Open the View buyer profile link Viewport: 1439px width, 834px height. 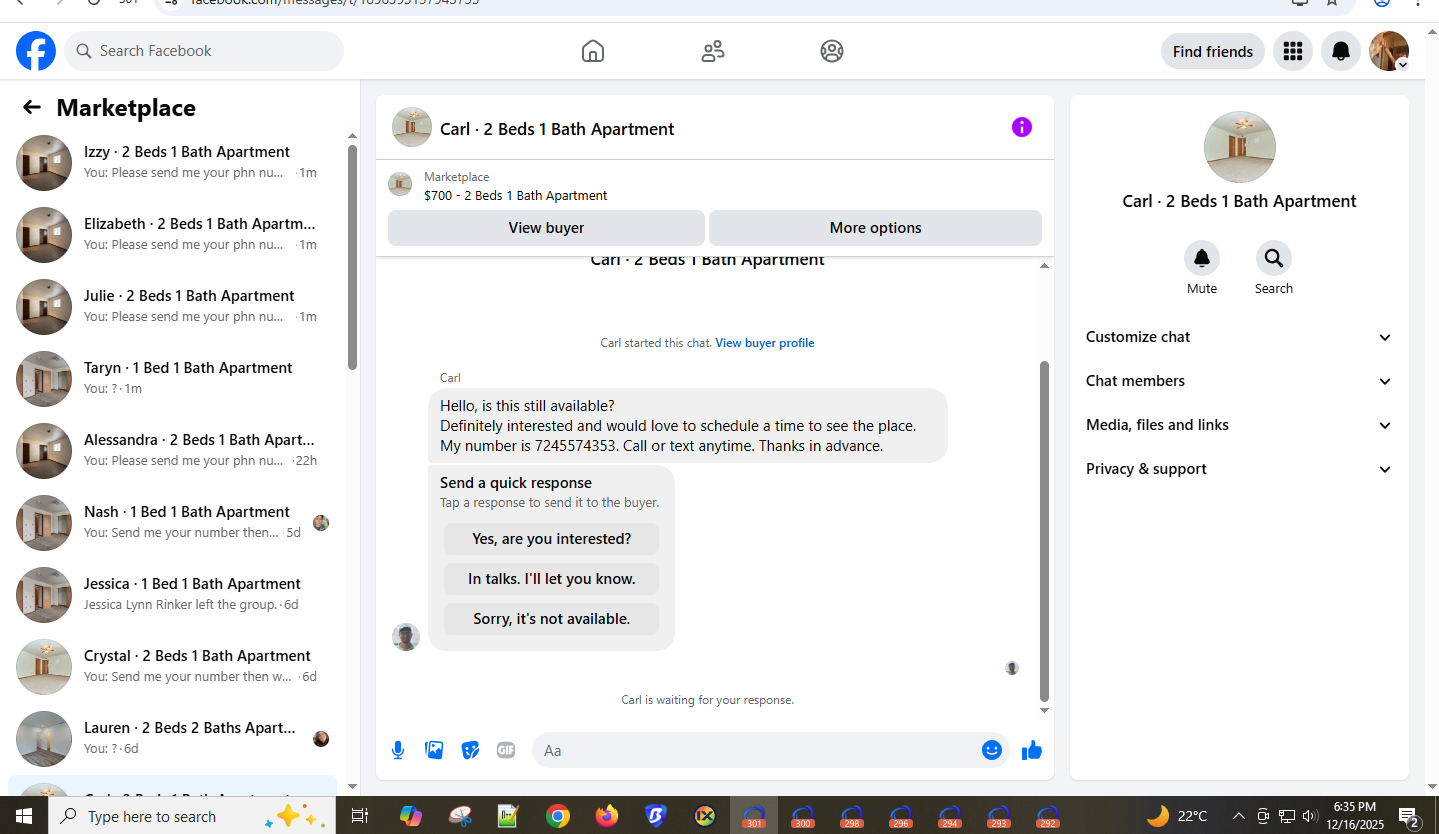765,343
